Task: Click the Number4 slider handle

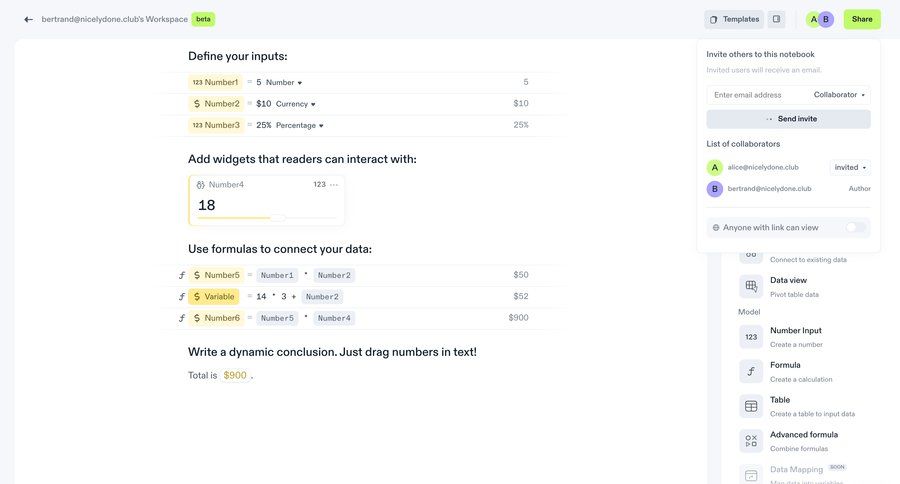Action: (x=277, y=217)
